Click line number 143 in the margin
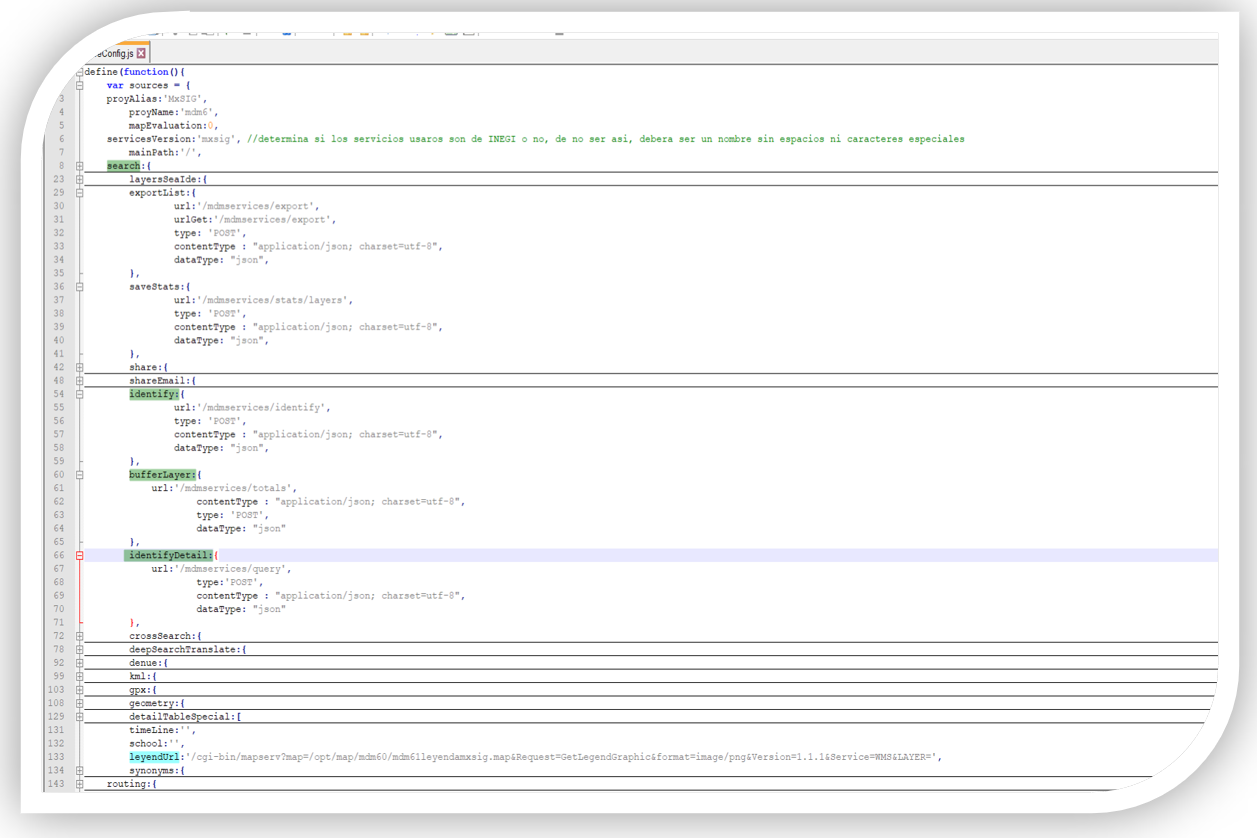1257x838 pixels. click(57, 785)
